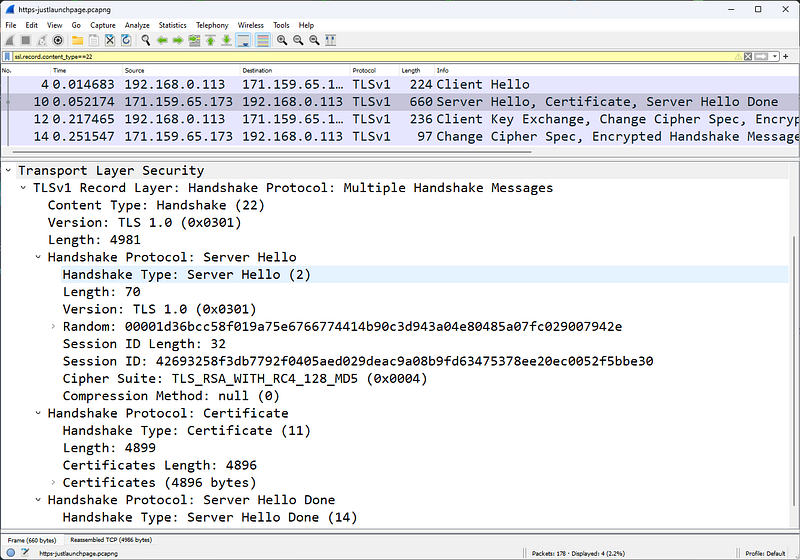Click the packet list horizontal scrollbar
The width and height of the screenshot is (800, 560).
pyautogui.click(x=272, y=151)
